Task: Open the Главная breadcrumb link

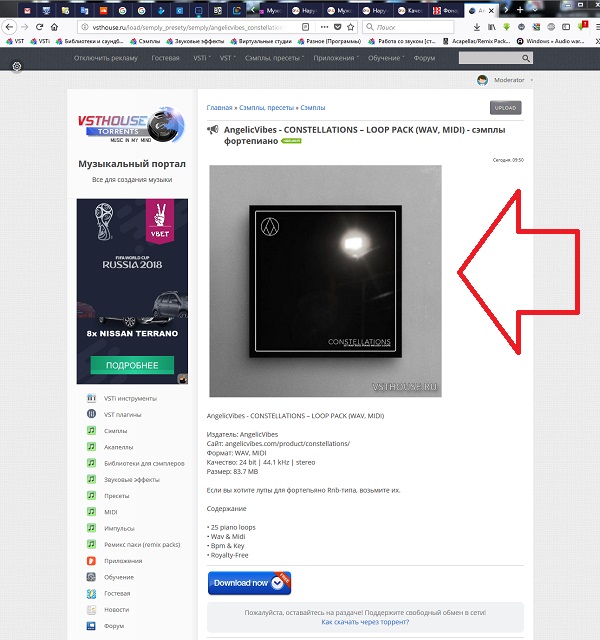Action: (219, 108)
